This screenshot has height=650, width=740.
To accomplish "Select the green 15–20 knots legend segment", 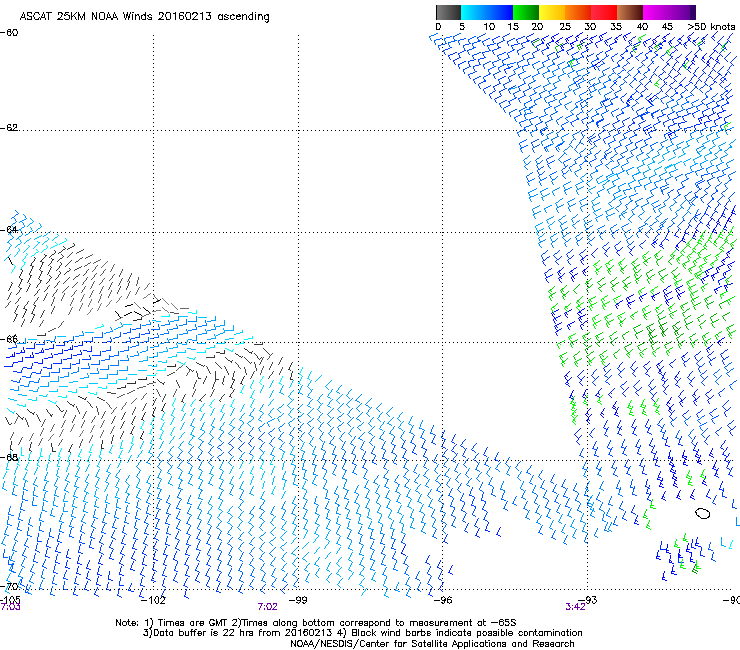I will coord(526,12).
